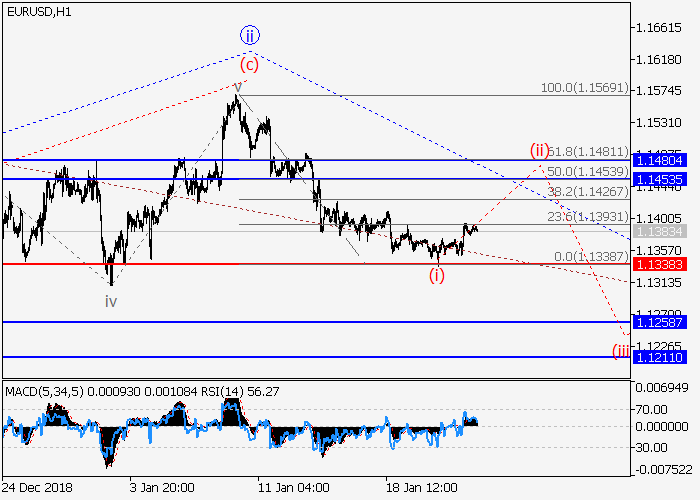The width and height of the screenshot is (700, 500).
Task: Select the iv wave label
Action: pos(111,299)
